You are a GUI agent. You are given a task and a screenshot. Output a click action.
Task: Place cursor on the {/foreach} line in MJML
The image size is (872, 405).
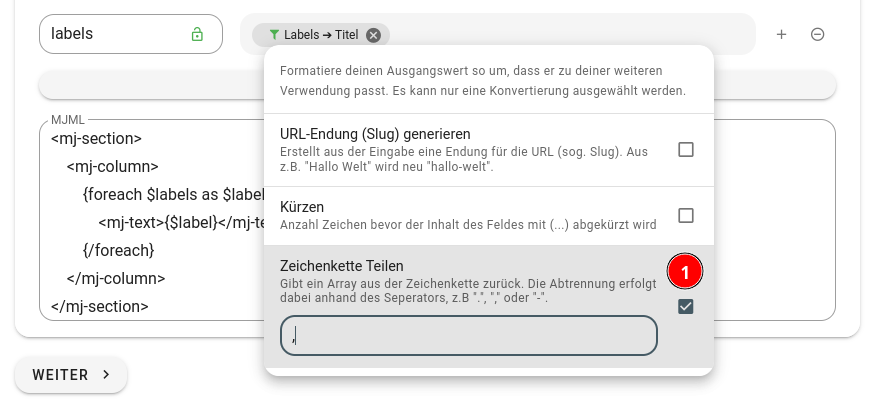pos(119,249)
